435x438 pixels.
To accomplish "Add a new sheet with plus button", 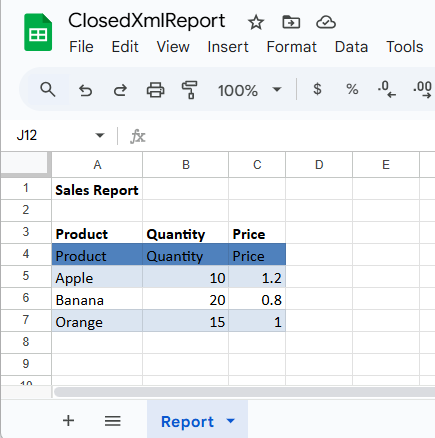I will point(68,421).
